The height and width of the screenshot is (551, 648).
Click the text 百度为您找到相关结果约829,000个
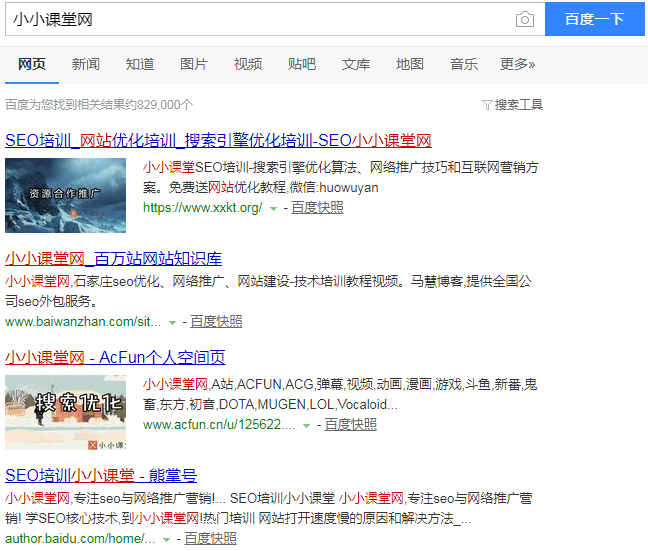(99, 105)
